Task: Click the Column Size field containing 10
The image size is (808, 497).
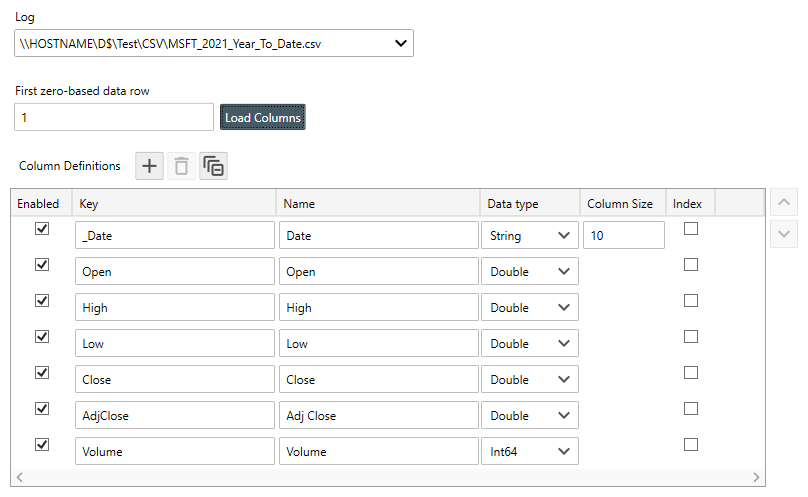Action: click(624, 236)
